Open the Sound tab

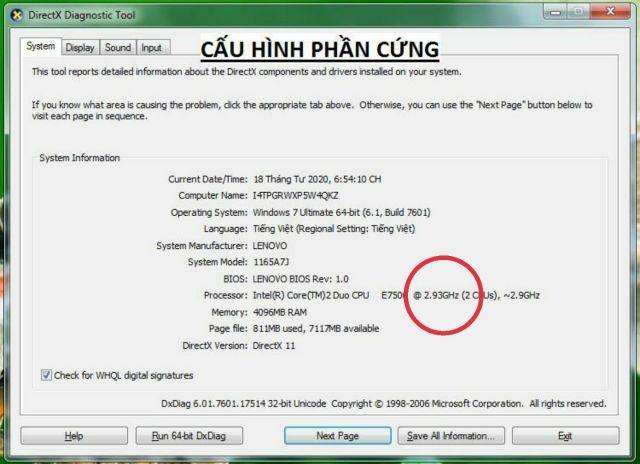click(x=118, y=48)
